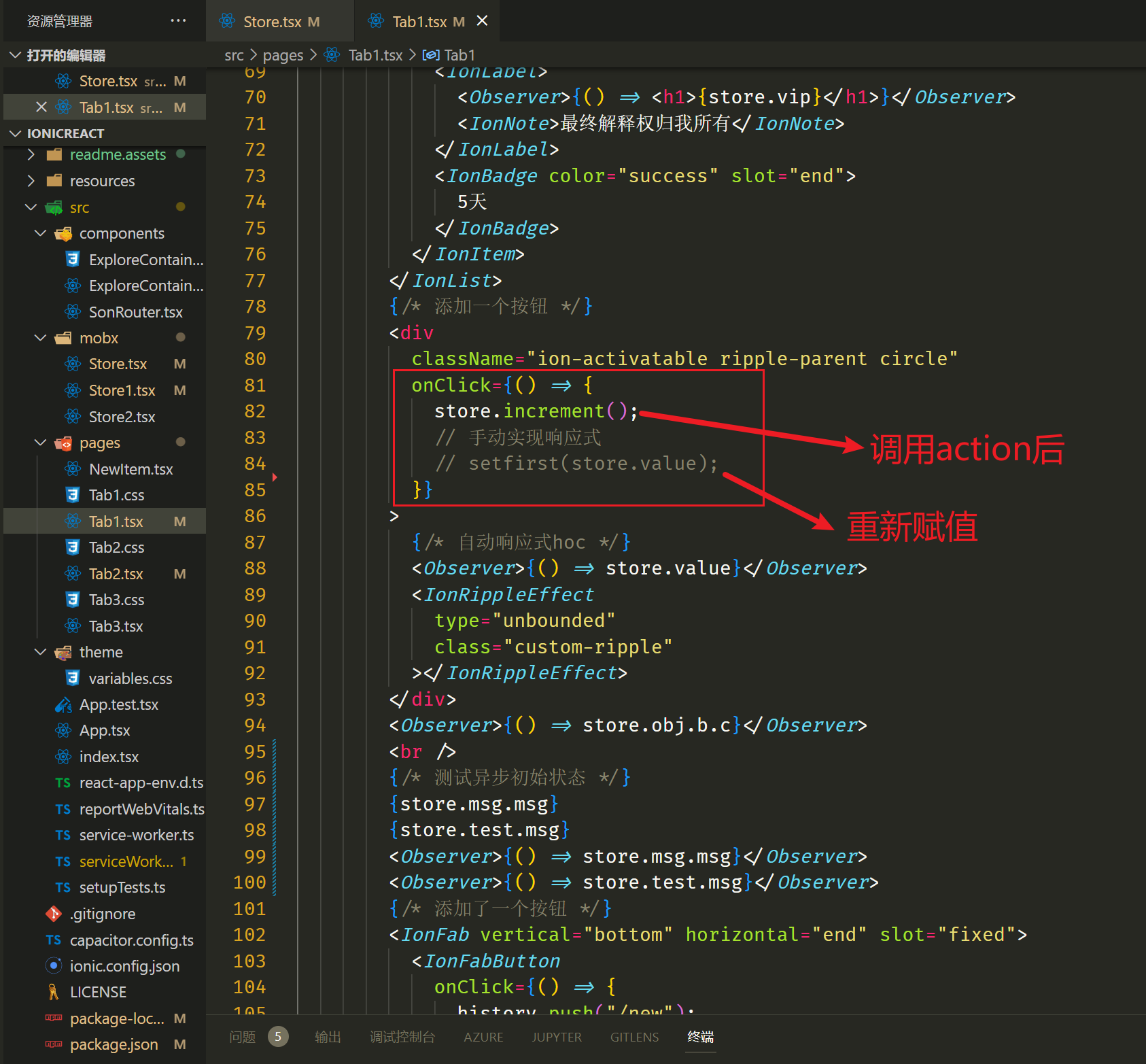
Task: Click the React icon of Store2.tsx
Action: [73, 417]
